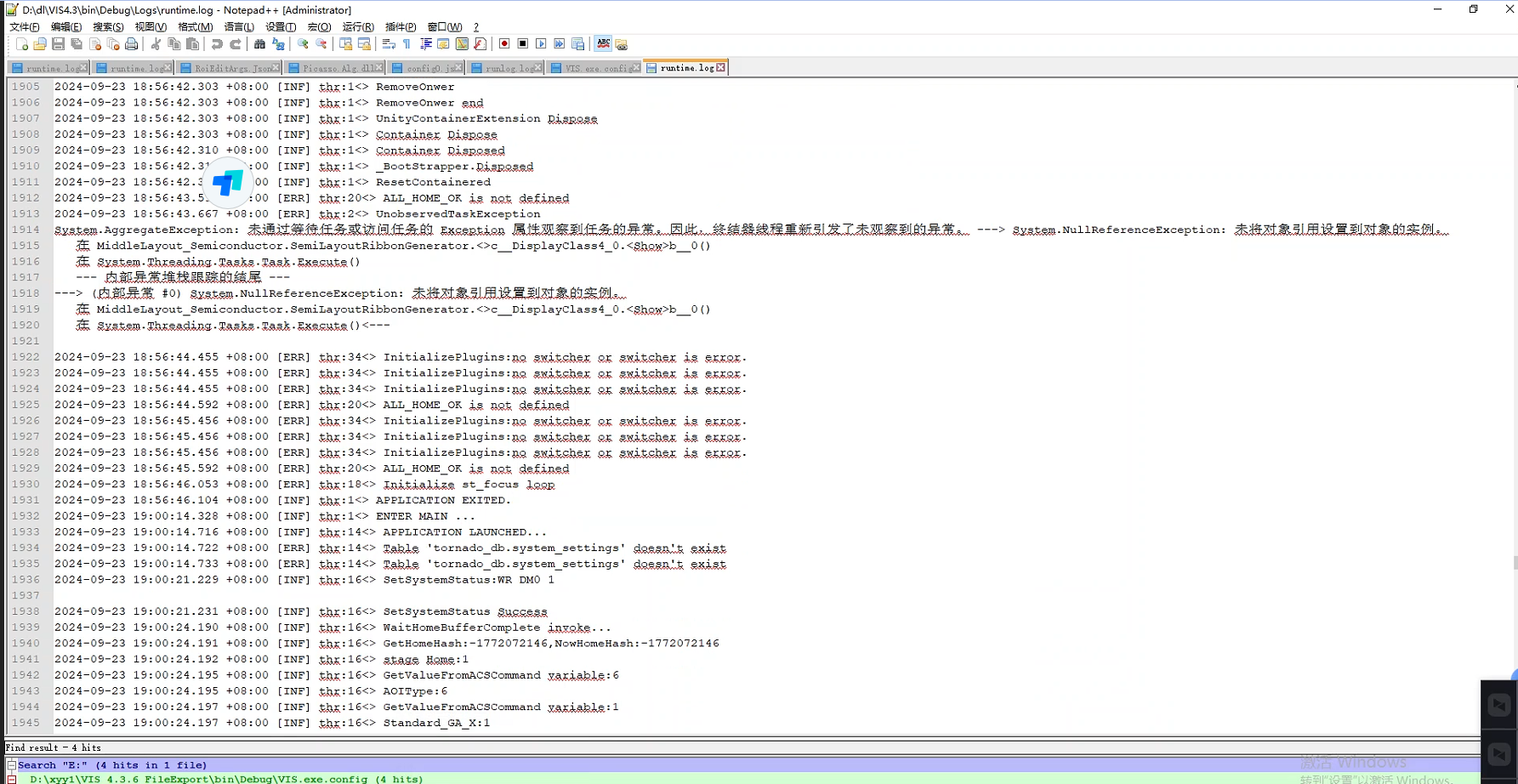Image resolution: width=1518 pixels, height=784 pixels.
Task: Open 插件(P) plugins menu
Action: coord(401,27)
